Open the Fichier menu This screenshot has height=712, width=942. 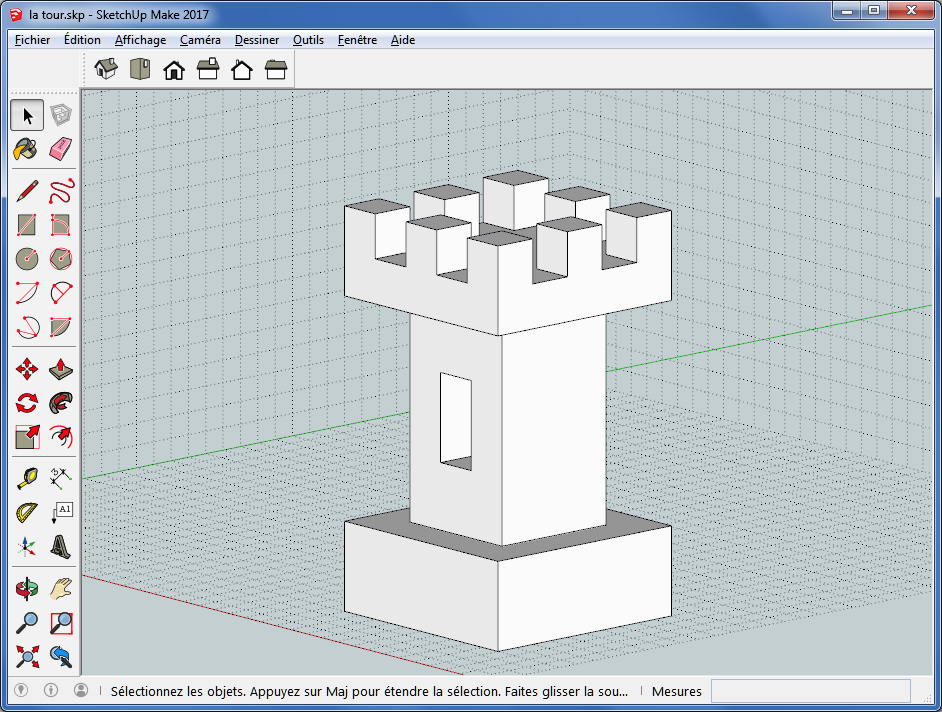pos(32,40)
